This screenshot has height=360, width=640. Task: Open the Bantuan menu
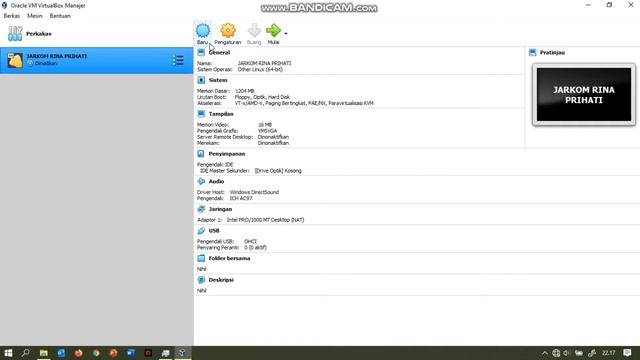tap(60, 16)
